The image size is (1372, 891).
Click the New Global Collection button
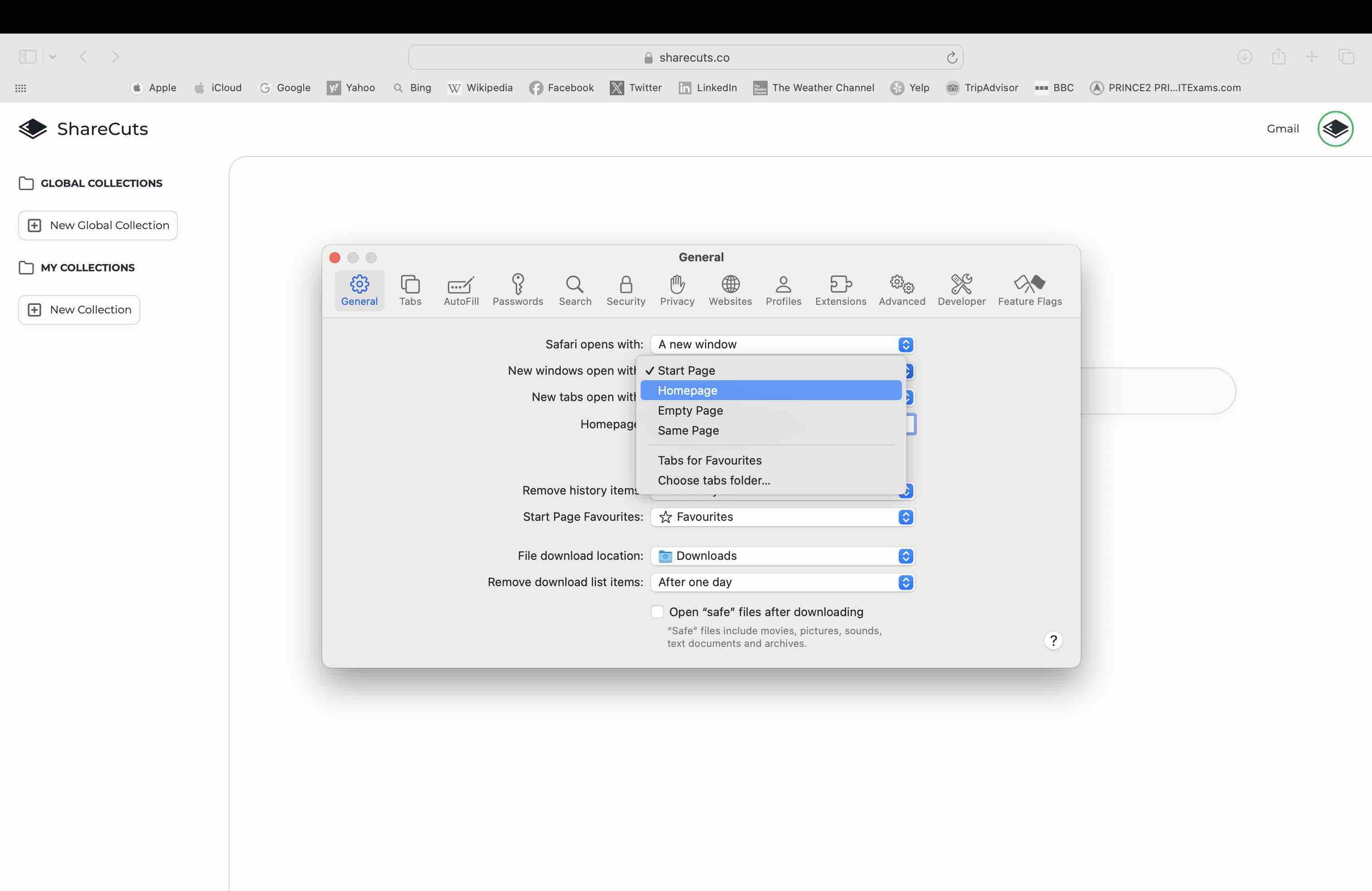(x=98, y=225)
